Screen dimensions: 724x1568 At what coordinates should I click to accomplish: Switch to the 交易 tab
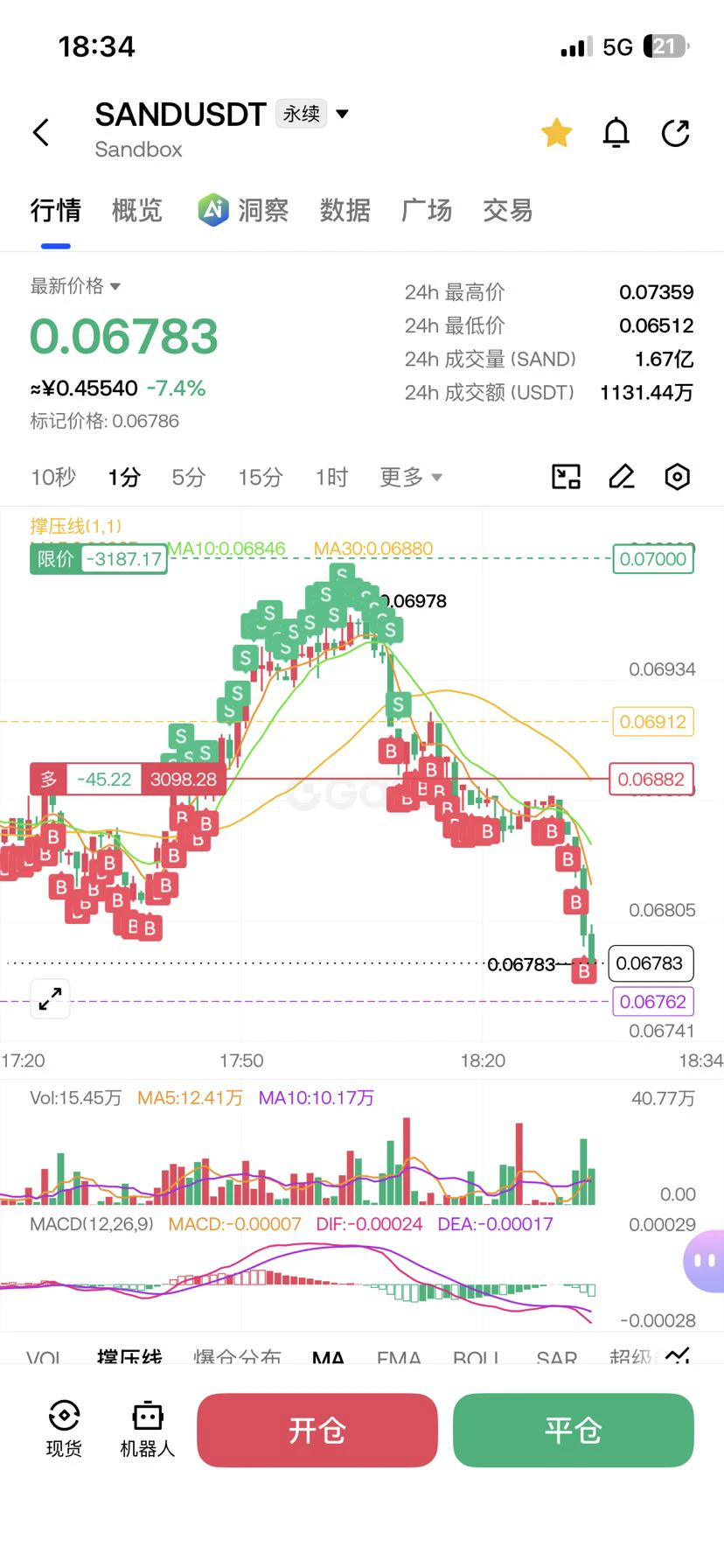click(508, 210)
